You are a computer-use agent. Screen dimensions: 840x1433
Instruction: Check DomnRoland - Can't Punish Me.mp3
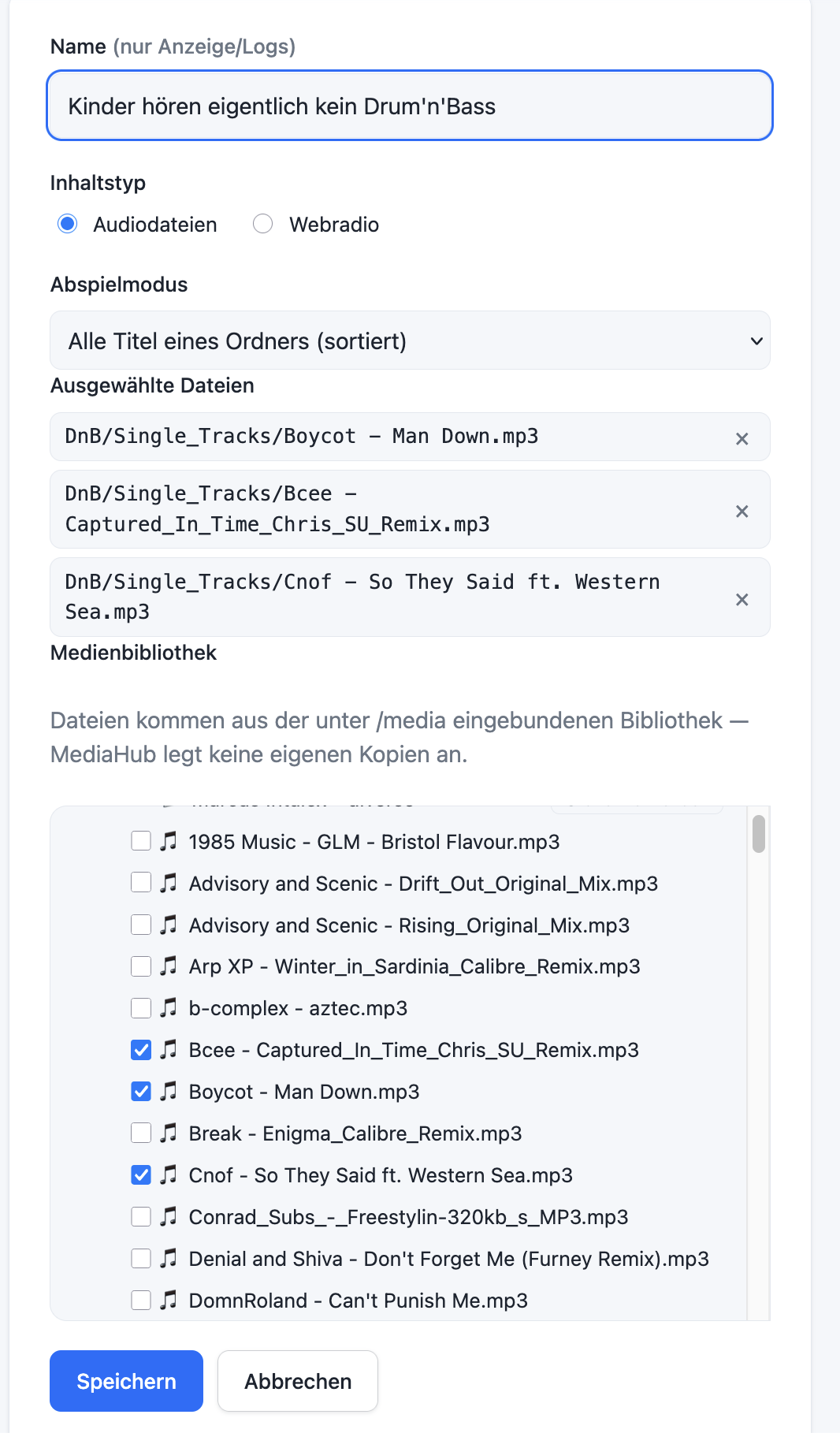tap(141, 1300)
